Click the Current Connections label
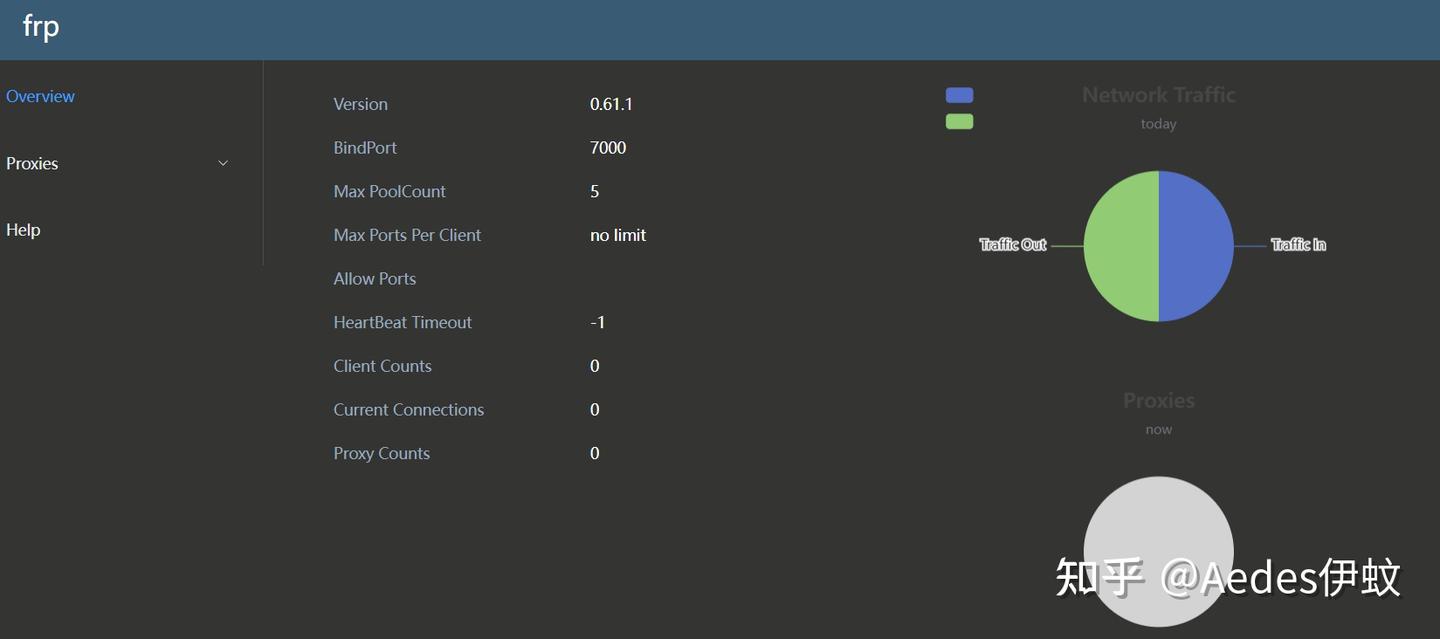The width and height of the screenshot is (1440, 639). point(409,410)
